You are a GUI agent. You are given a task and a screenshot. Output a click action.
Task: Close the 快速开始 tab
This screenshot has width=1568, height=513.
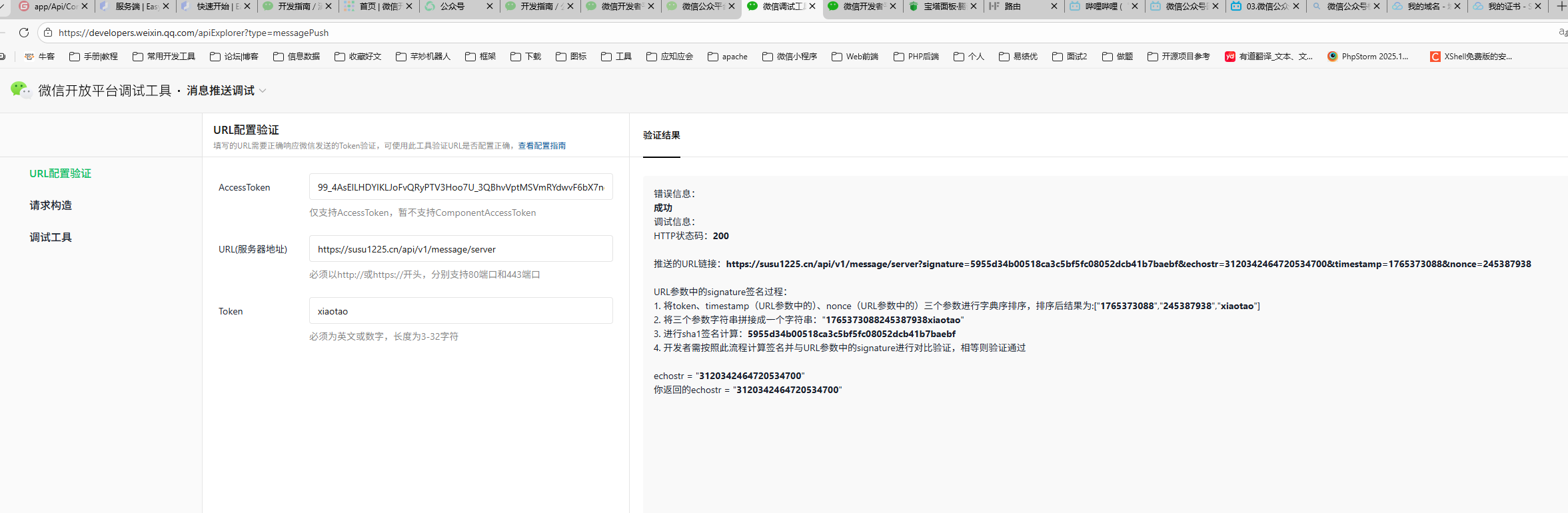click(x=247, y=6)
